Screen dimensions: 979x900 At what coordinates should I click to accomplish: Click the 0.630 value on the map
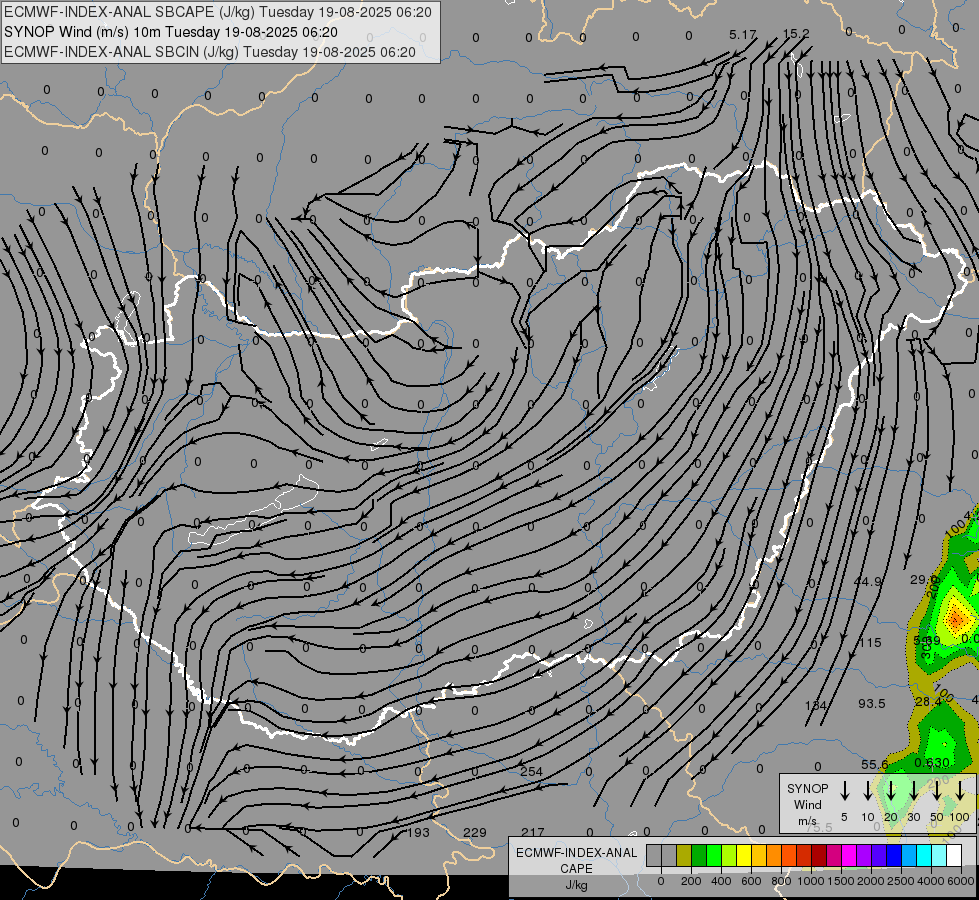pyautogui.click(x=932, y=763)
